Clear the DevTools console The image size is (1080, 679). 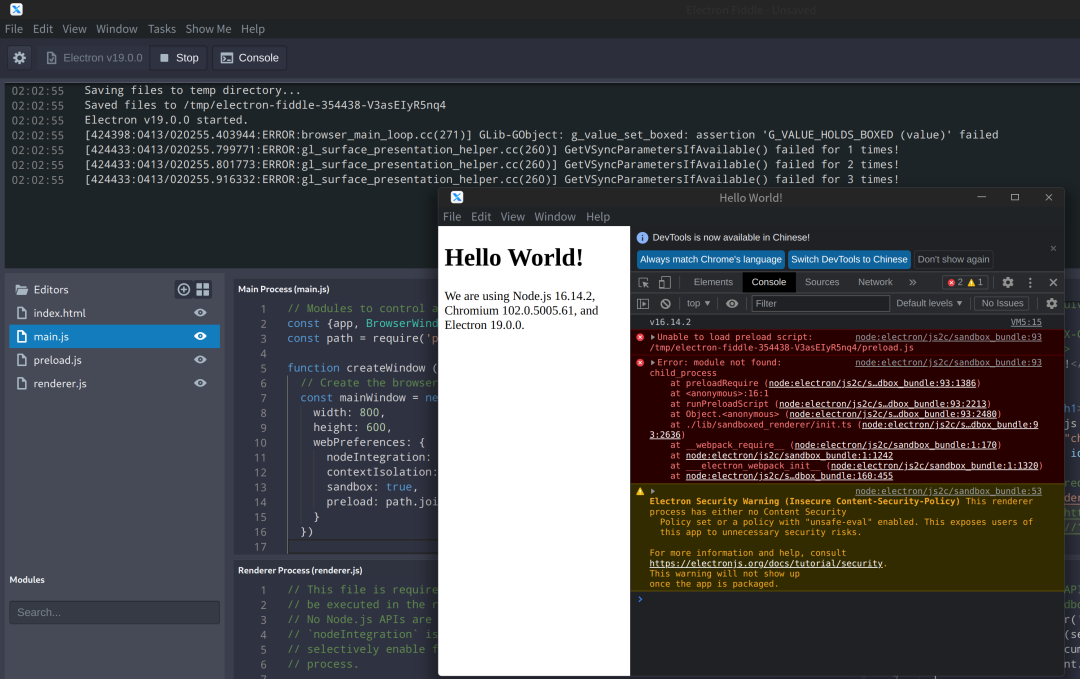(665, 303)
